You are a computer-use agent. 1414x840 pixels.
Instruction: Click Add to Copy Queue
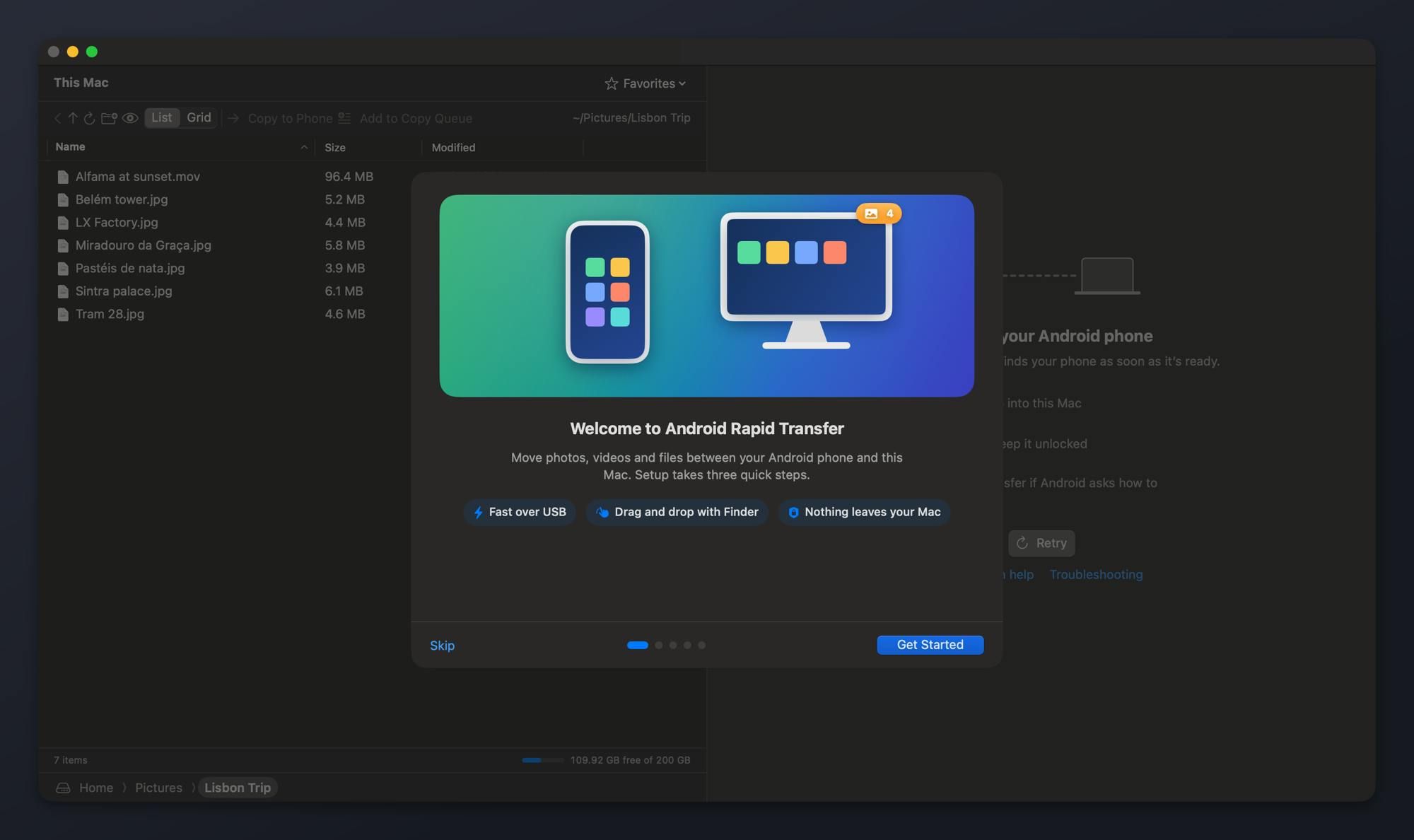coord(405,118)
